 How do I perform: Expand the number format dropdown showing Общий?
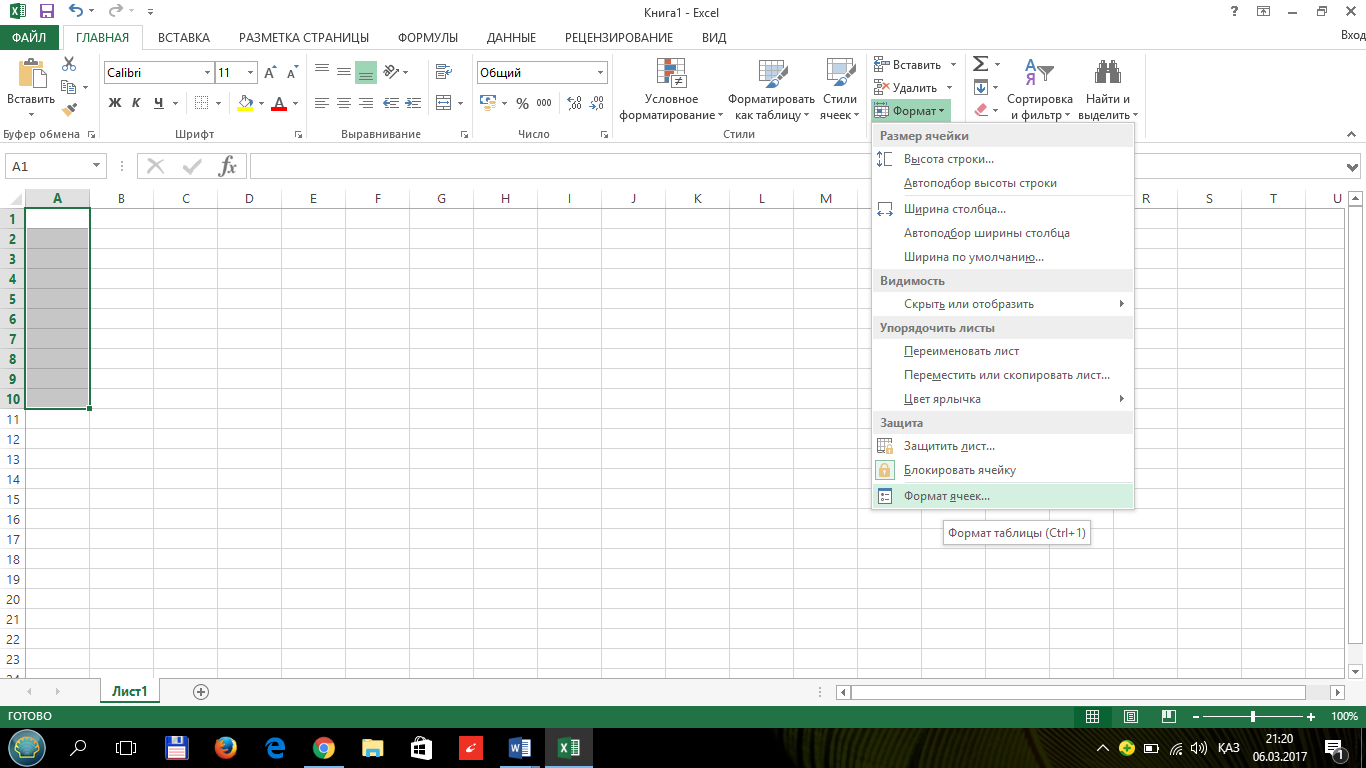pos(601,73)
